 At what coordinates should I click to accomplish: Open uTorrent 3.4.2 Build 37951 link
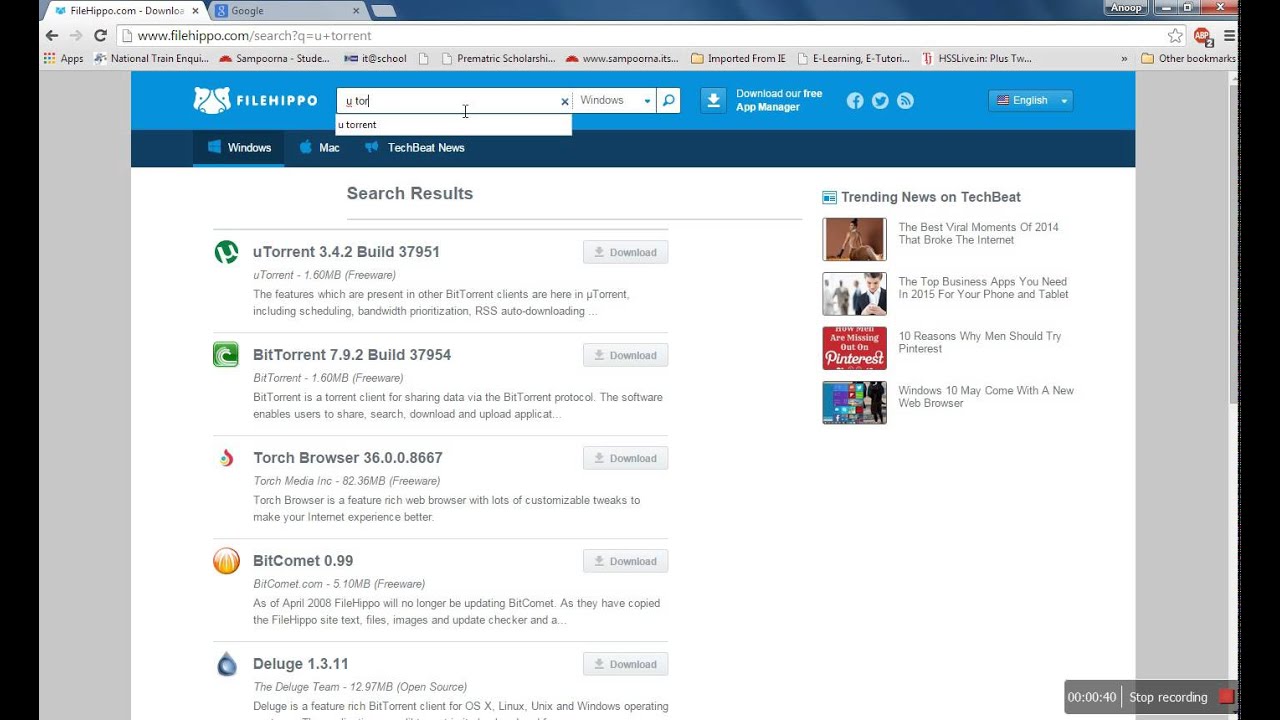[x=346, y=252]
